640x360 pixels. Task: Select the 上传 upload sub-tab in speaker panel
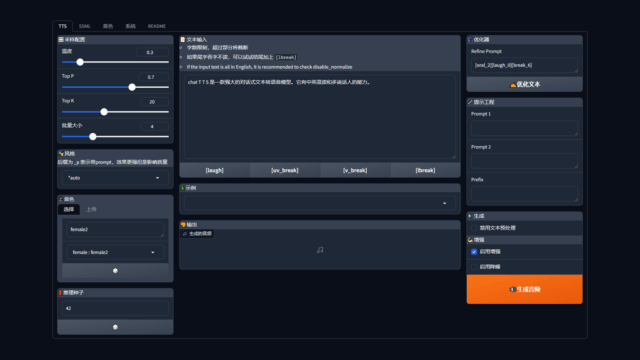[x=91, y=209]
